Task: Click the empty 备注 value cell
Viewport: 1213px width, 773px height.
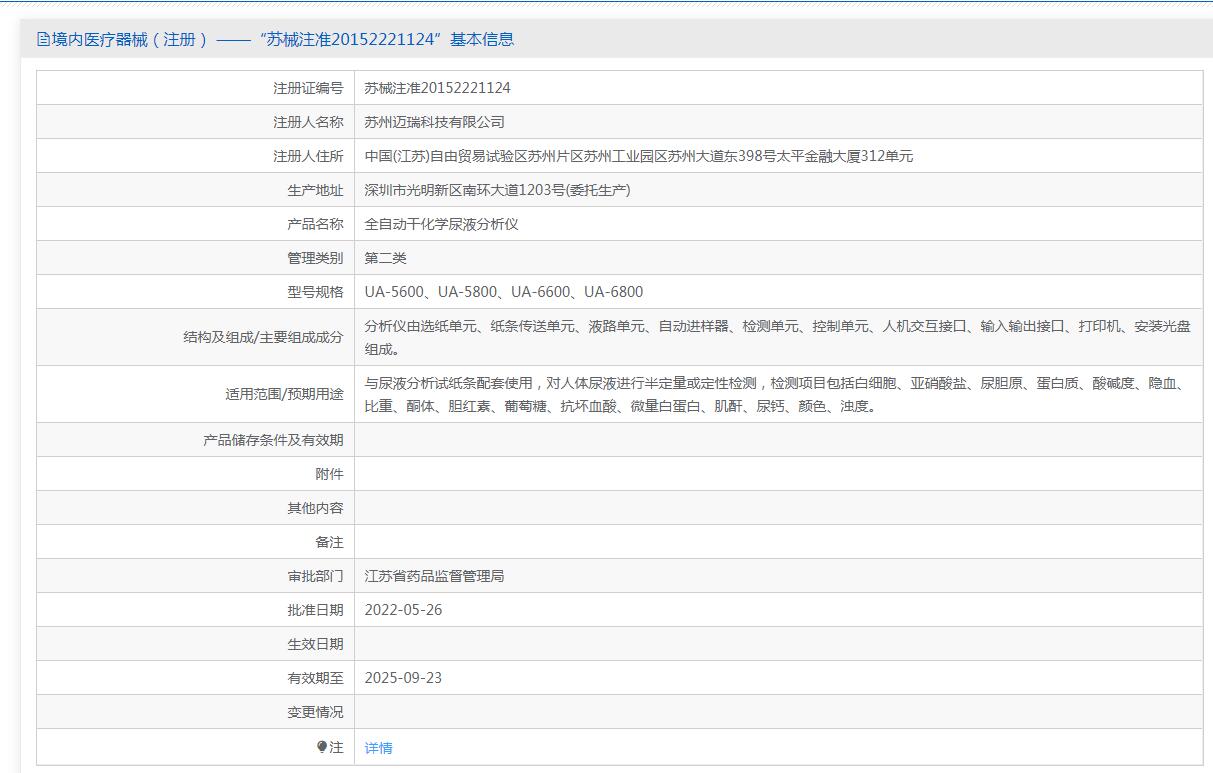Action: [778, 542]
